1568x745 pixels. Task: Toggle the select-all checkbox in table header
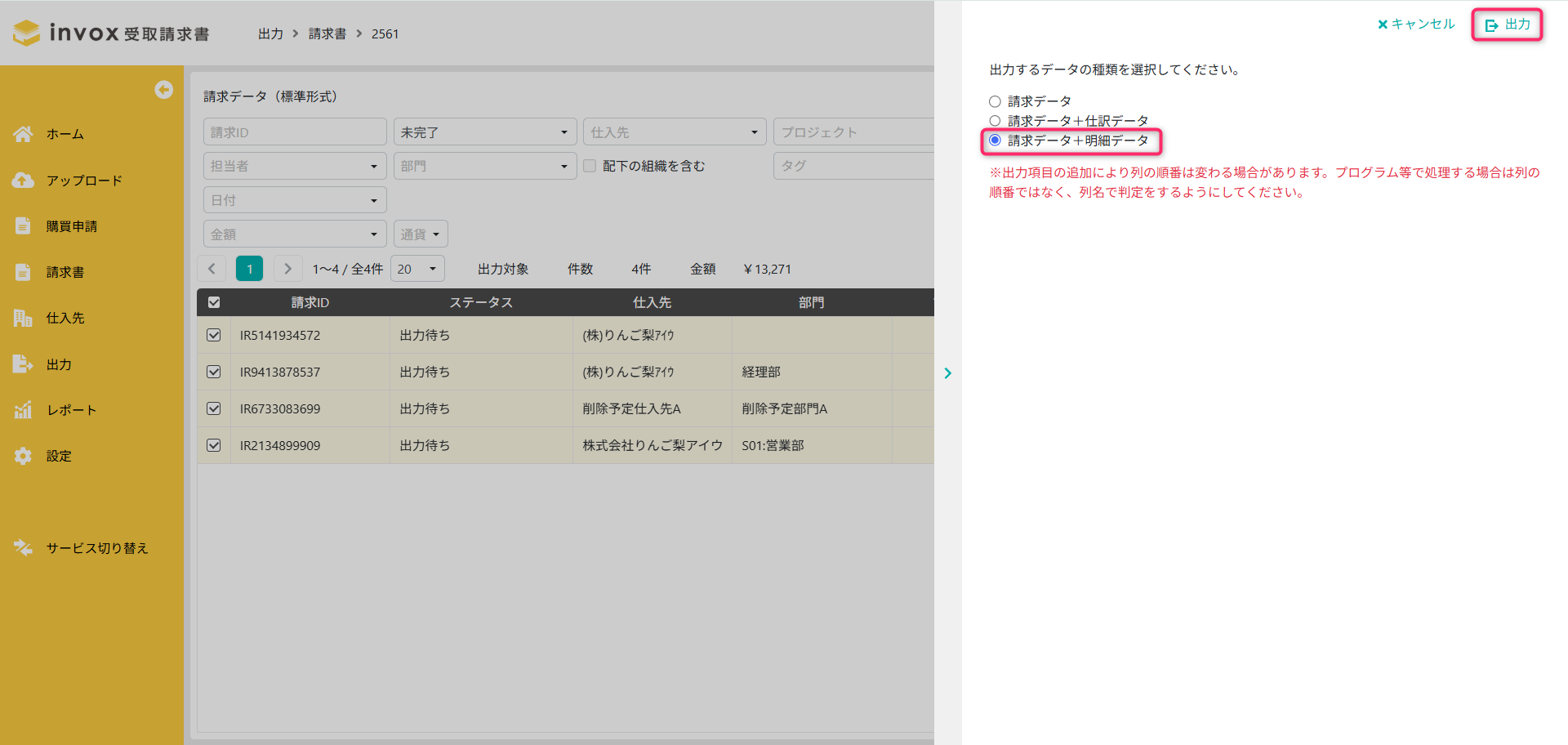tap(214, 302)
